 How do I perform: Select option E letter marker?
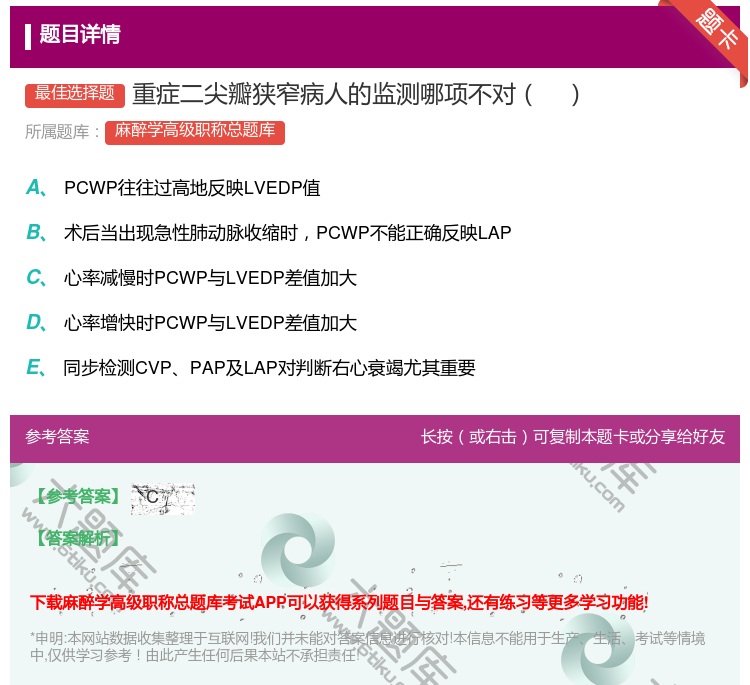tap(36, 367)
